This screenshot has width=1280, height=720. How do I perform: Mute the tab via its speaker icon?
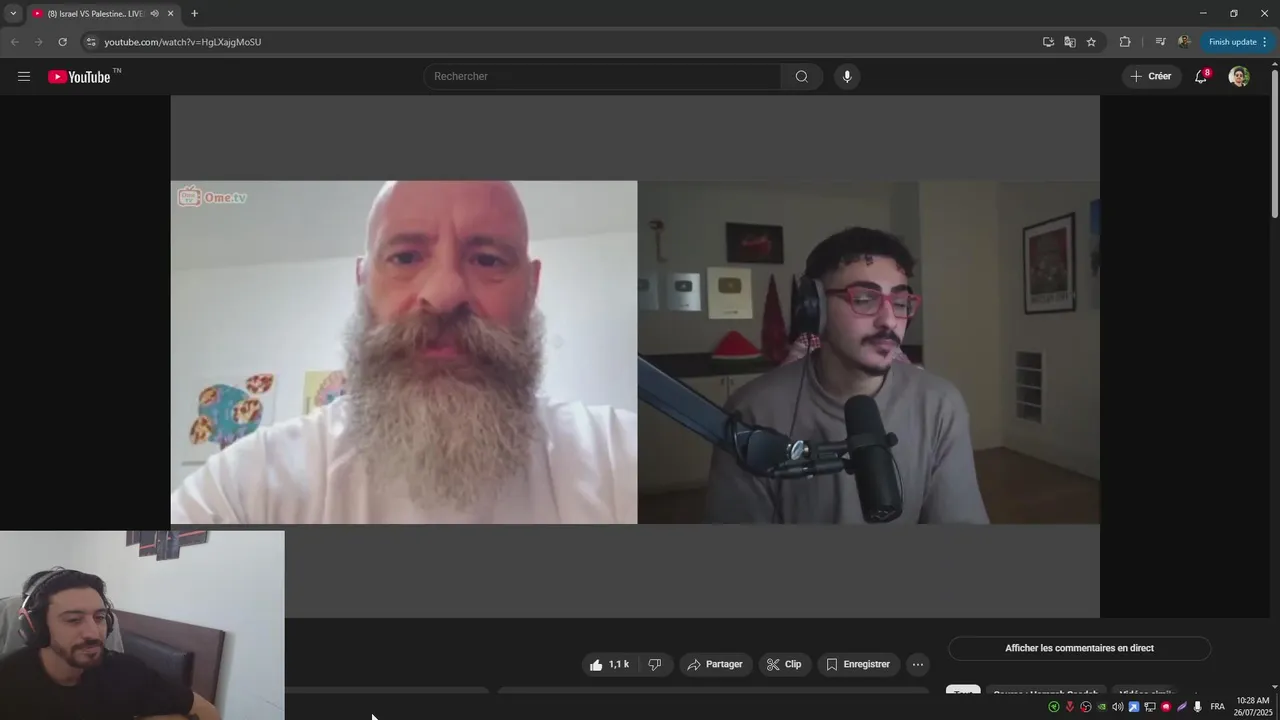pyautogui.click(x=155, y=14)
